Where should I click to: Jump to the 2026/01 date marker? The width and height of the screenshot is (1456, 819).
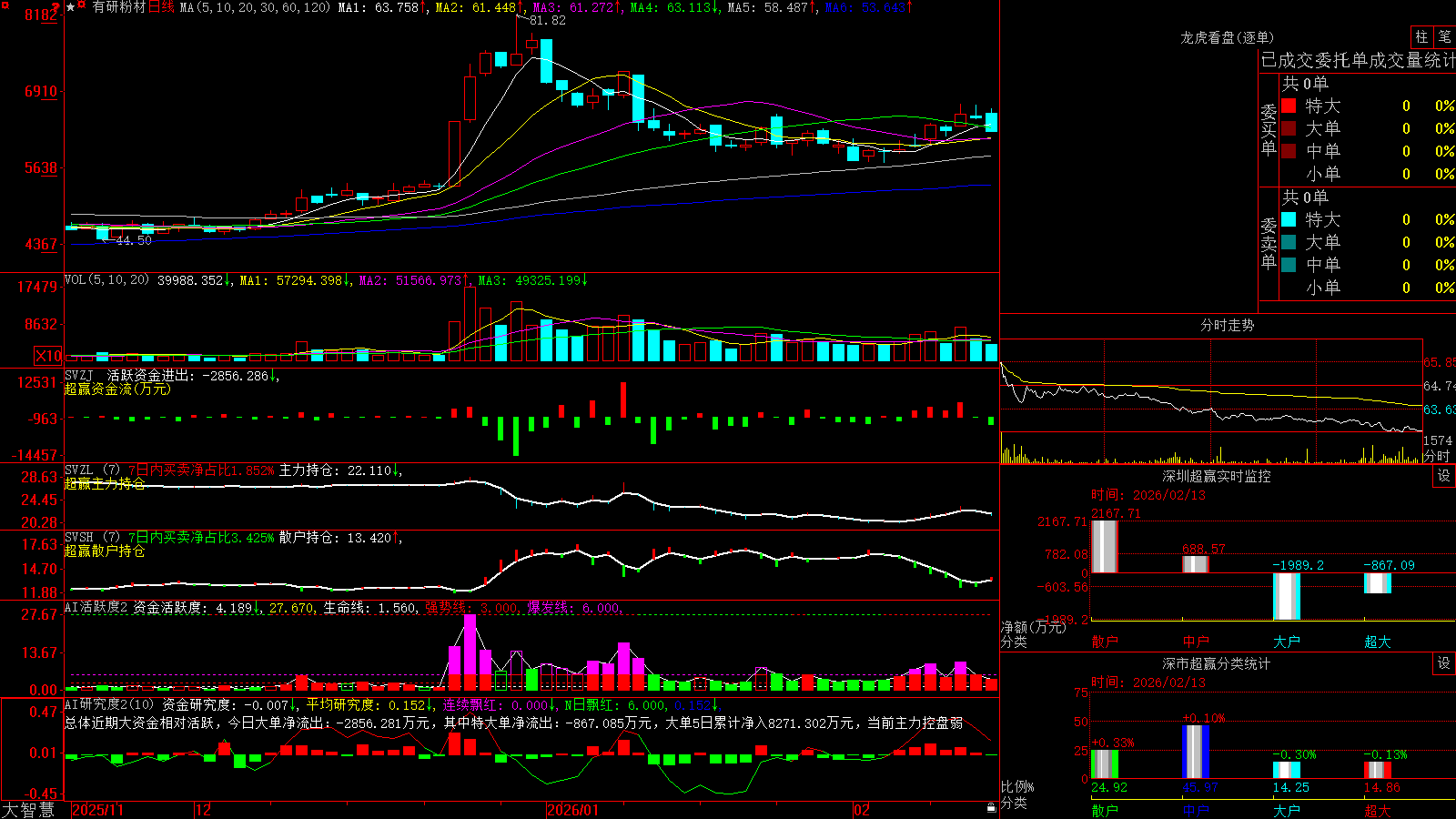click(x=573, y=810)
